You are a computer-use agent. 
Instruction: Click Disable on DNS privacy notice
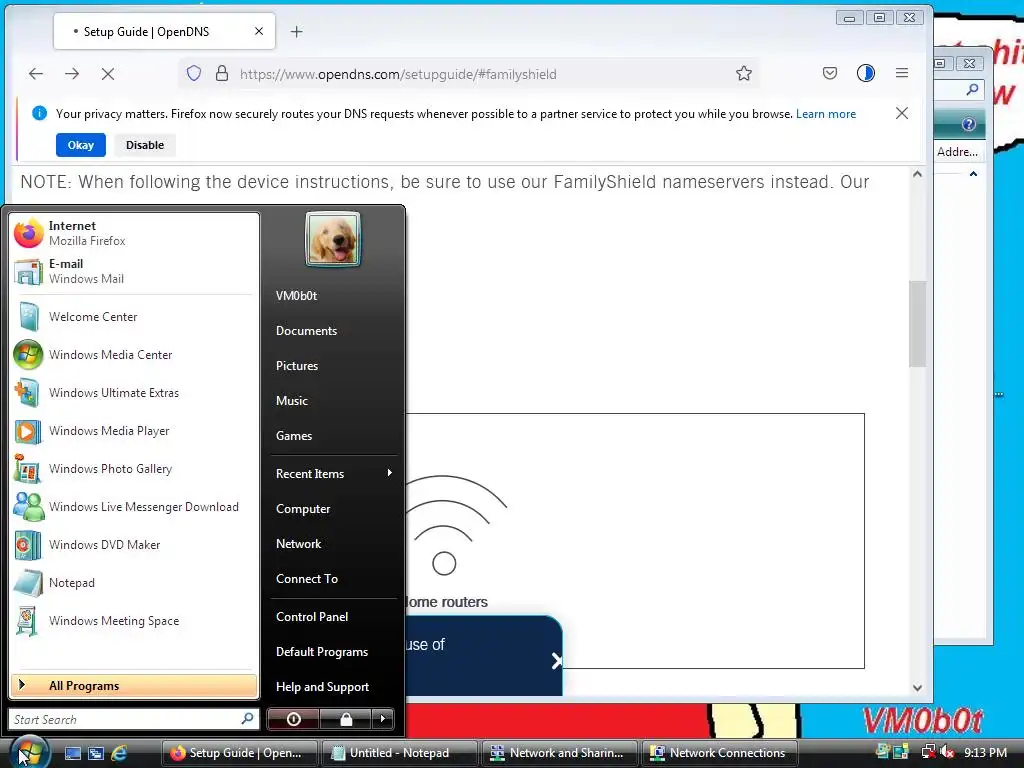pyautogui.click(x=145, y=145)
